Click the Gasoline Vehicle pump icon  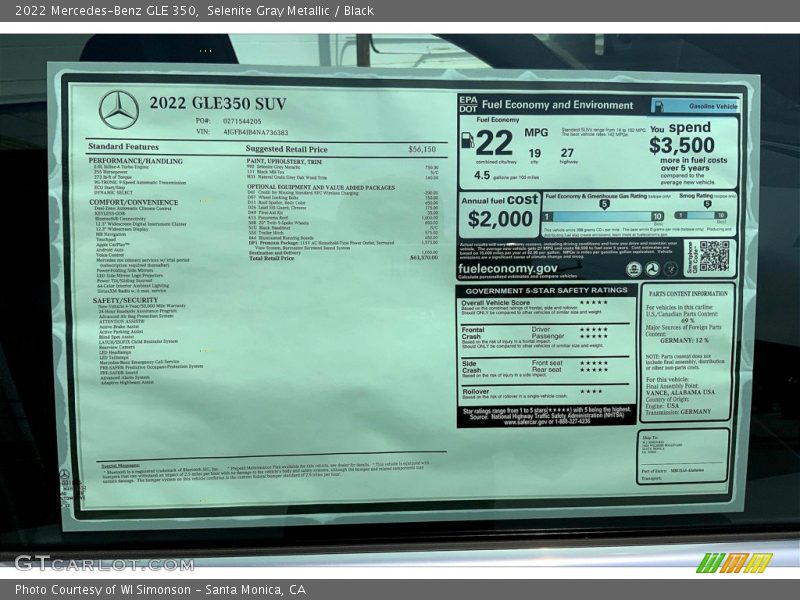659,106
